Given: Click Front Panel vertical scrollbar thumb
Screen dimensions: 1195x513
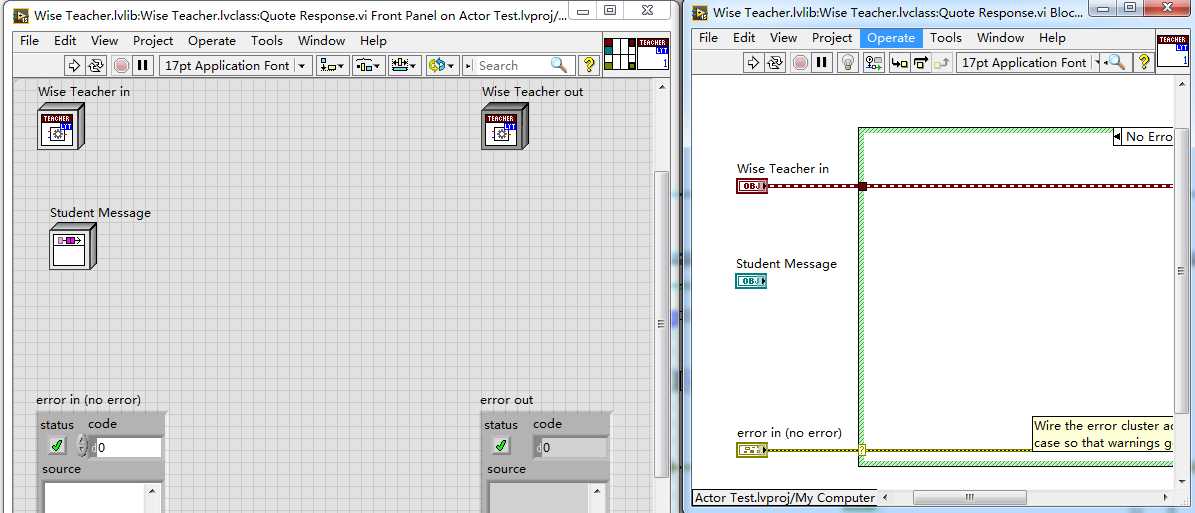Looking at the screenshot, I should coord(661,324).
